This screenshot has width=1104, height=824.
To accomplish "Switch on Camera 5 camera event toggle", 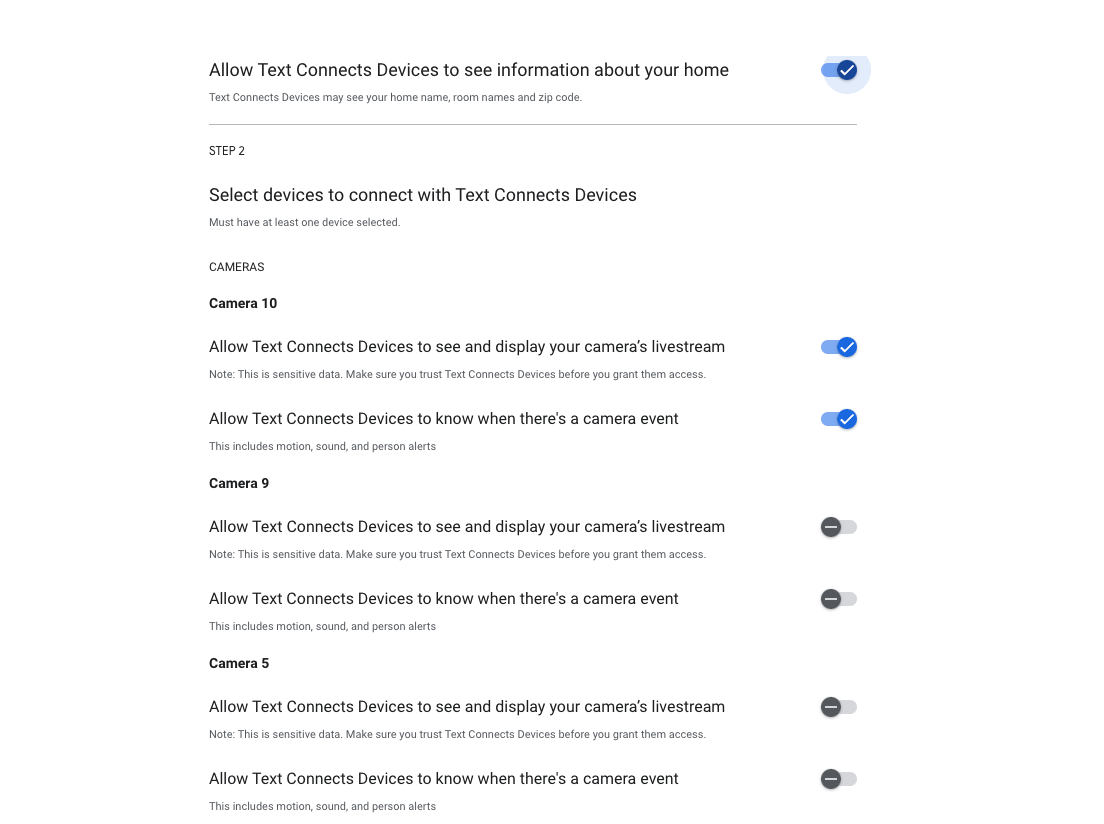I will point(838,779).
